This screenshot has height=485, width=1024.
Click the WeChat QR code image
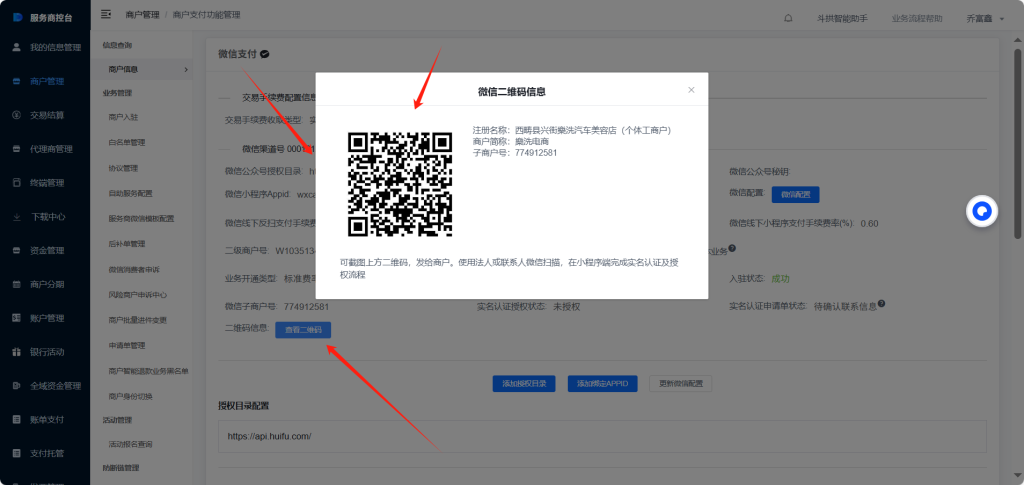pos(400,184)
